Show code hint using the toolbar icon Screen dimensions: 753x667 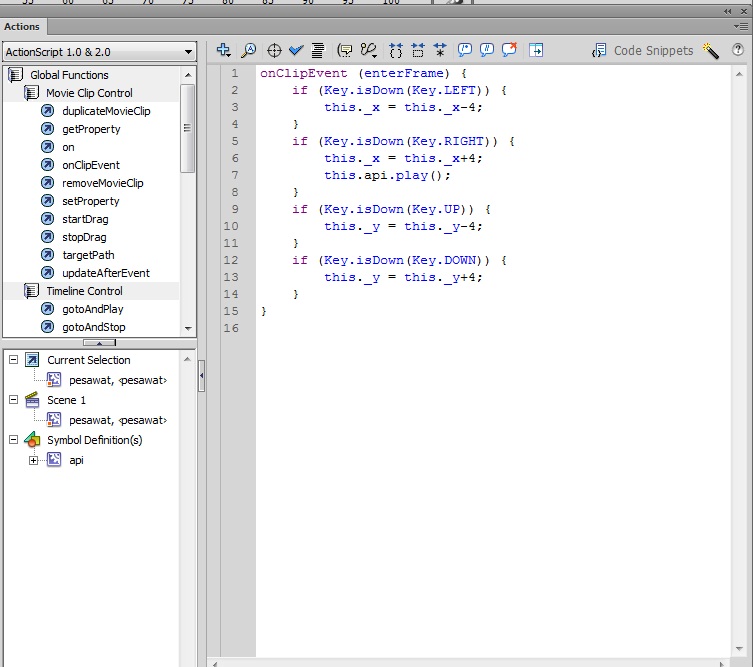[x=344, y=50]
